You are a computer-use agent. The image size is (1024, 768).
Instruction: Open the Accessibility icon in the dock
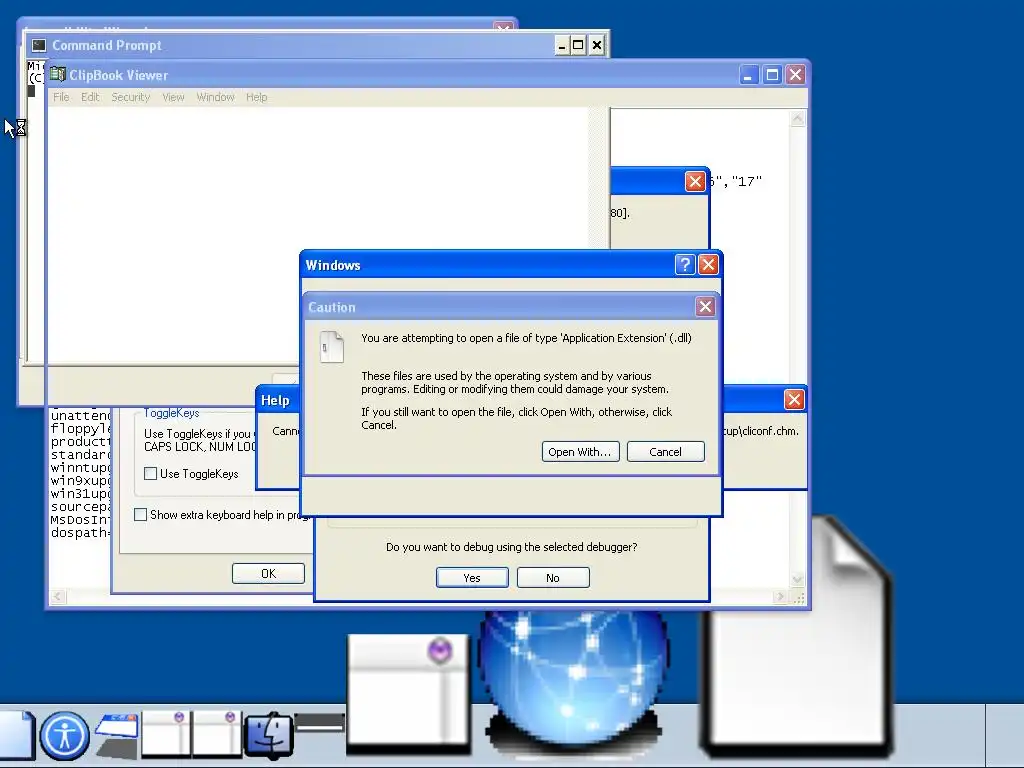[x=65, y=736]
